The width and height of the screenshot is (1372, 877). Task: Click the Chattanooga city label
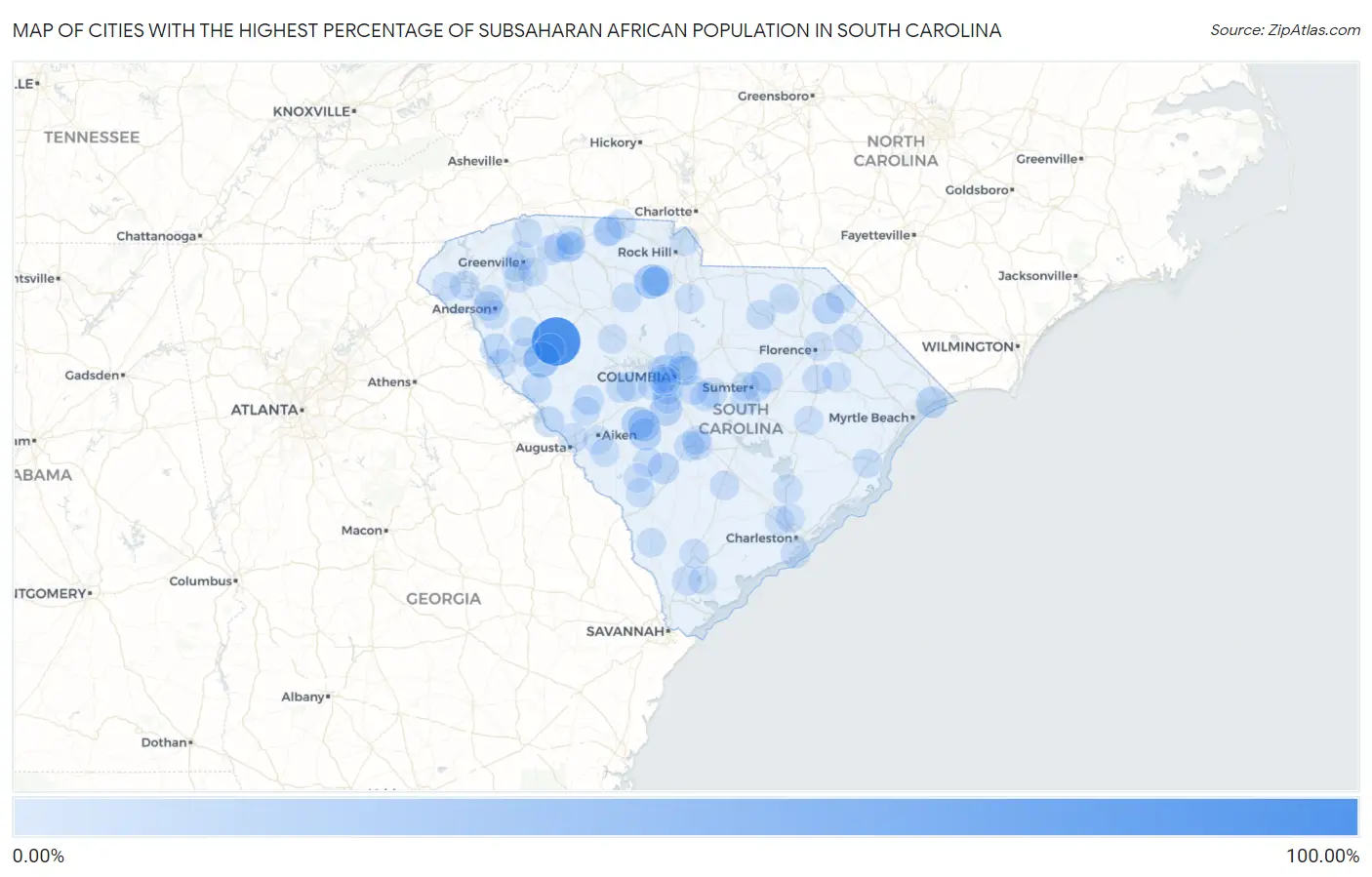tap(158, 237)
